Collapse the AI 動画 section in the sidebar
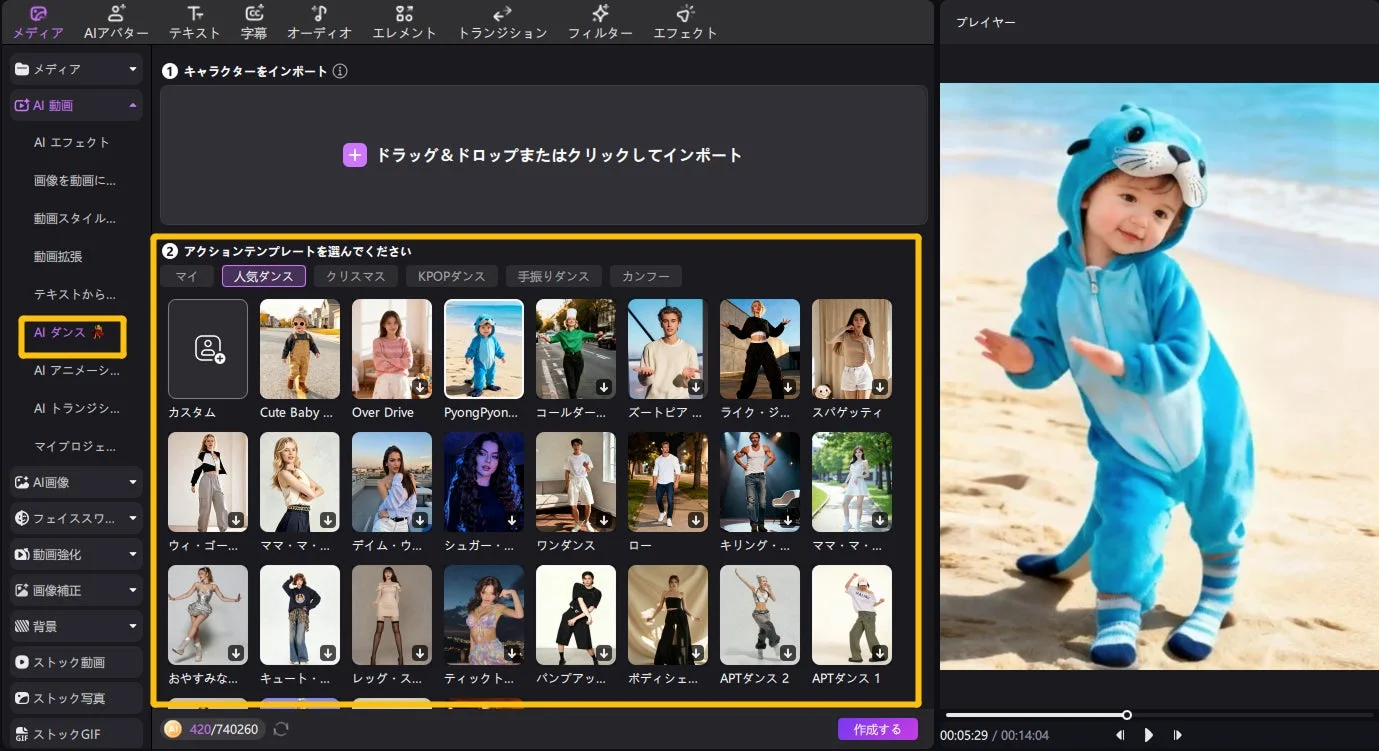Screen dimensions: 1379x751 pyautogui.click(x=131, y=104)
